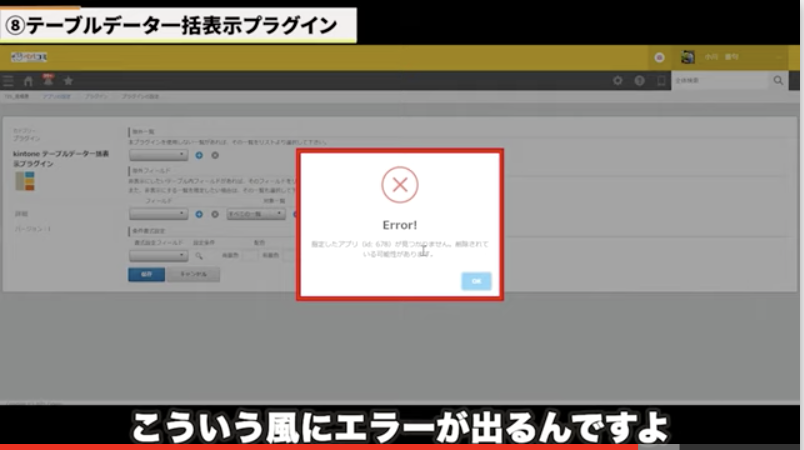Screen dimensions: 804x450
Task: Click the Cancel button
Action: click(x=194, y=274)
